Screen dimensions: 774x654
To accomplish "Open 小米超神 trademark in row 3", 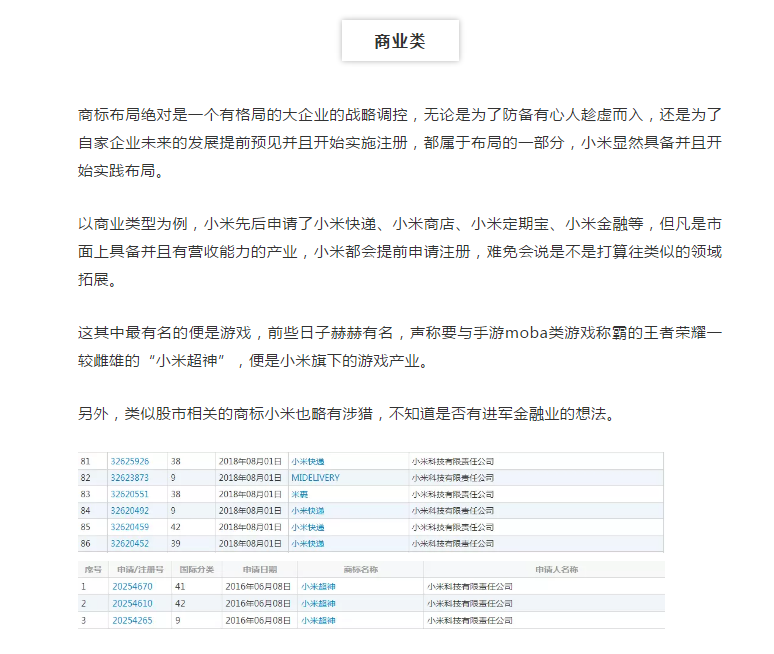I will coord(318,620).
